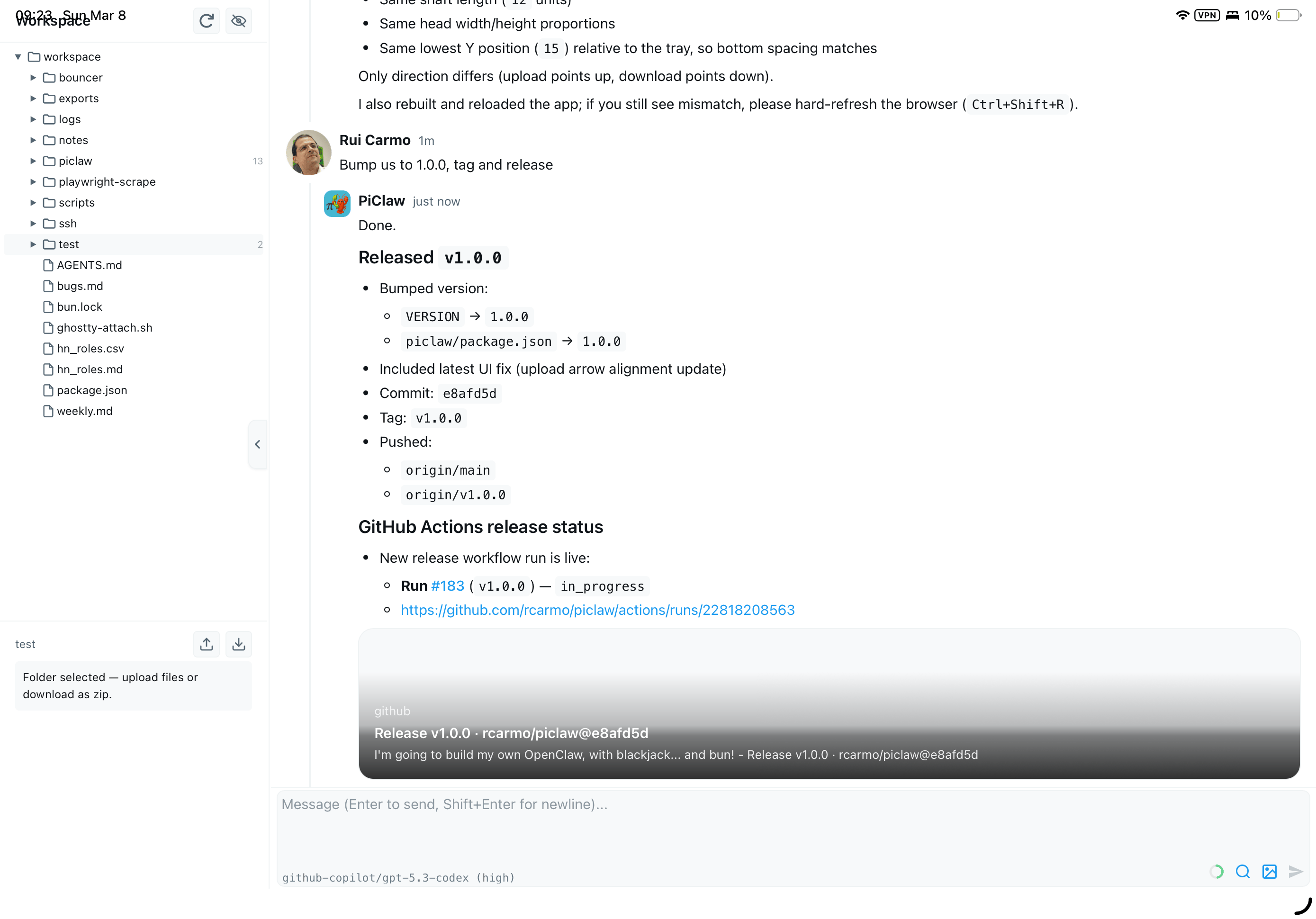Click the search icon in message box
Screen dimensions: 1316x919
coord(1242,872)
